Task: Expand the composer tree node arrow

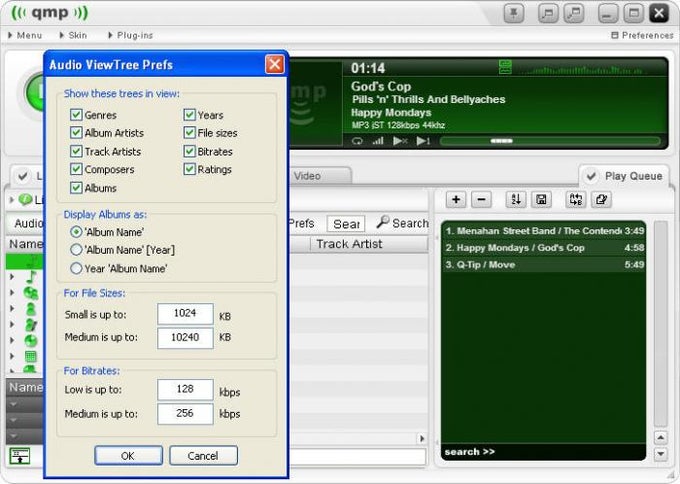Action: (12, 324)
